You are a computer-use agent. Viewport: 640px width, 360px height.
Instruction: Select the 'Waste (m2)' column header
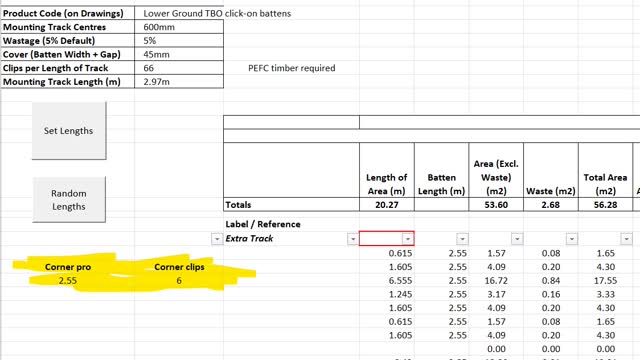(551, 170)
